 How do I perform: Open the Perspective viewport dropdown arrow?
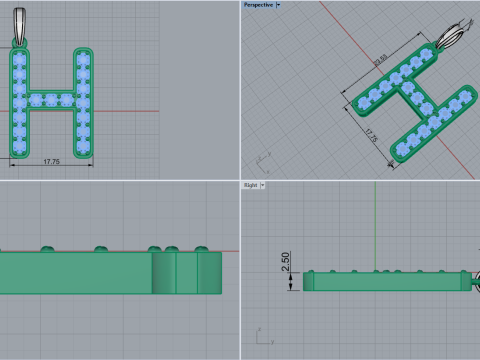click(278, 5)
